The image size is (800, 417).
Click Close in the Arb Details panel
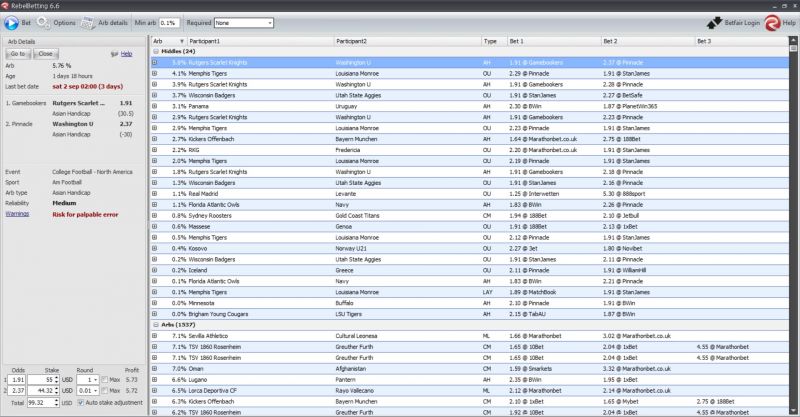tap(45, 54)
